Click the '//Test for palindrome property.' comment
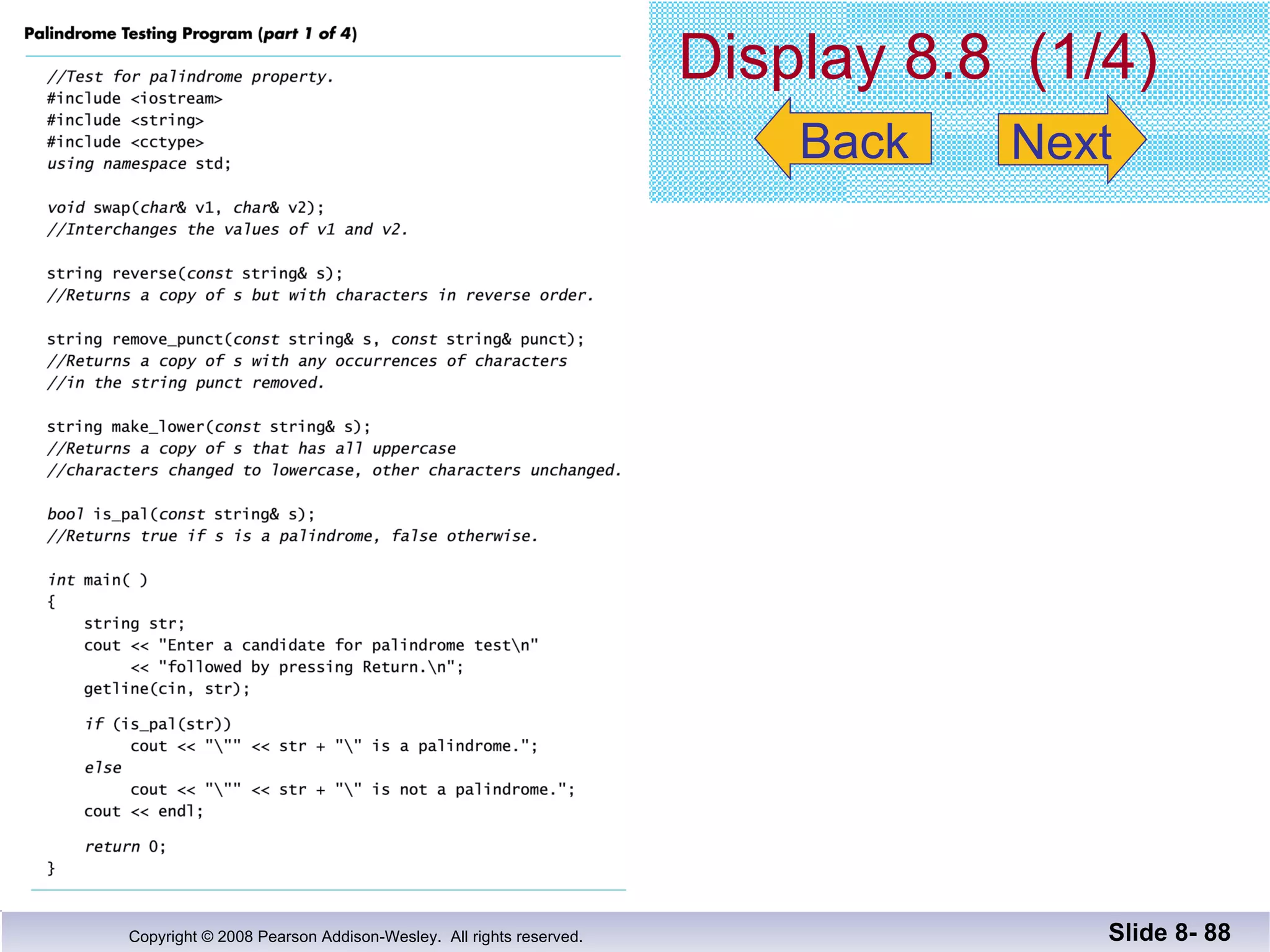 [x=190, y=76]
